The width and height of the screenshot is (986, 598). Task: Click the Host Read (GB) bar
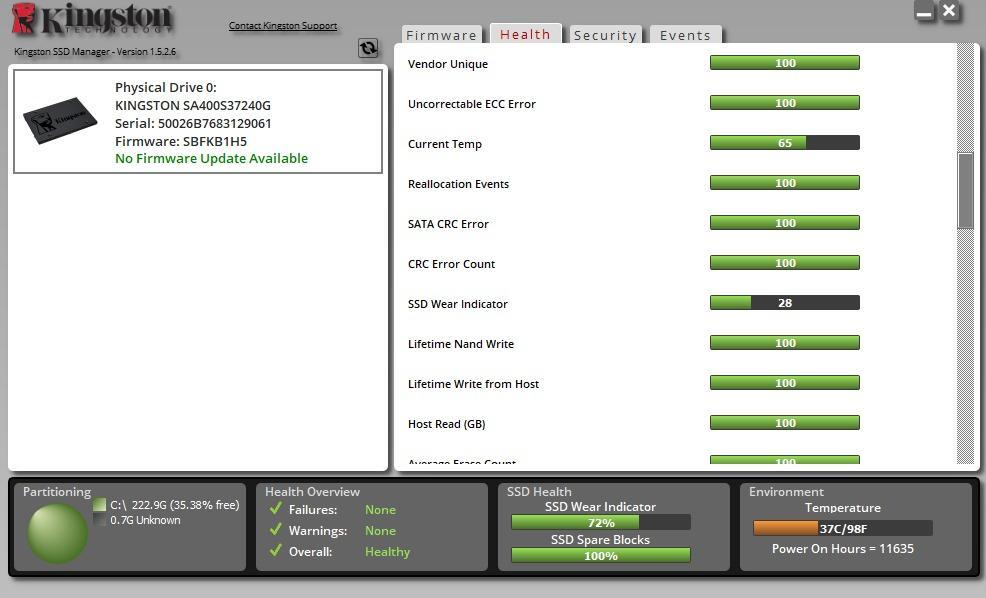click(785, 423)
